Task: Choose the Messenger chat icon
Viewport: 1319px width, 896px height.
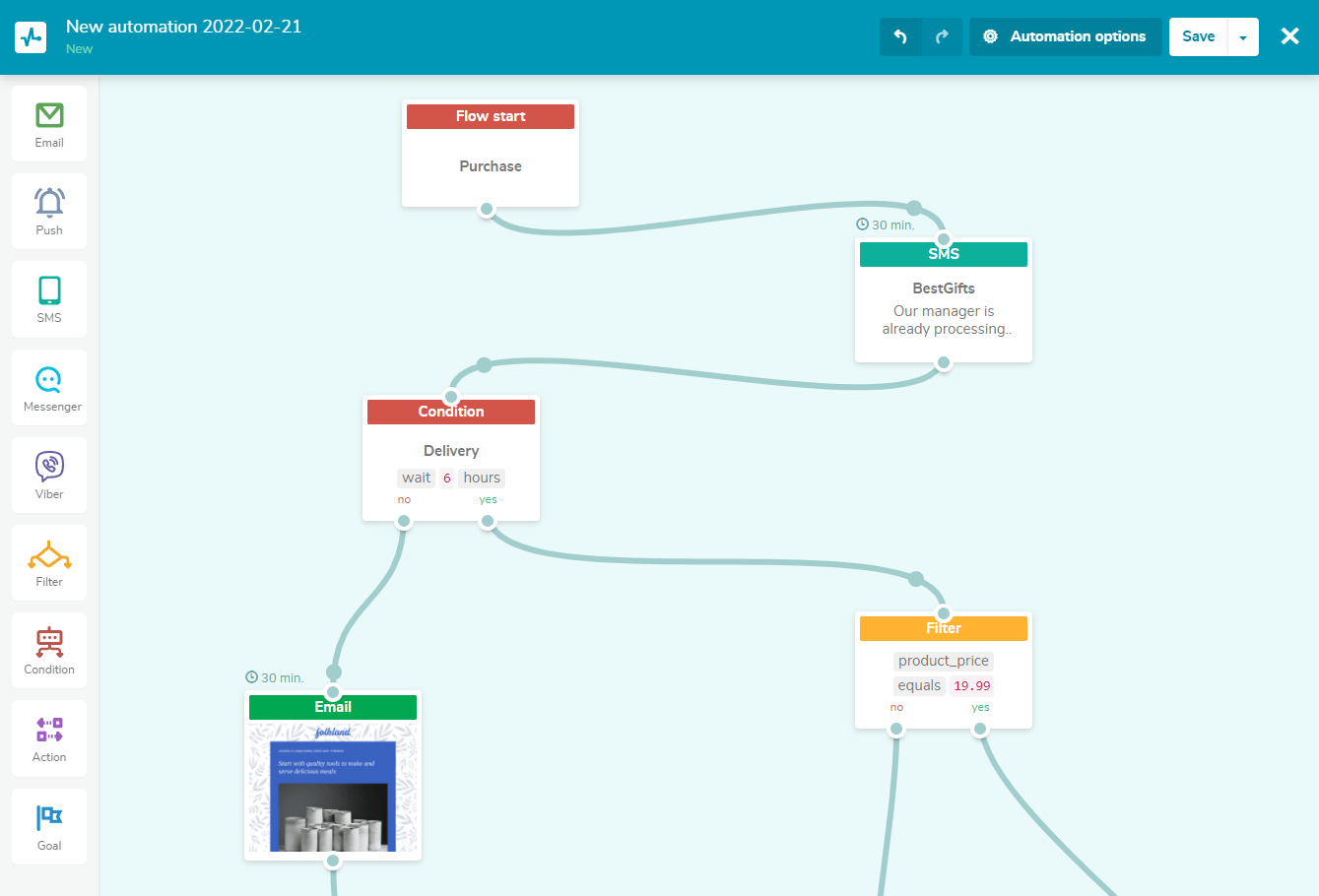Action: (49, 380)
